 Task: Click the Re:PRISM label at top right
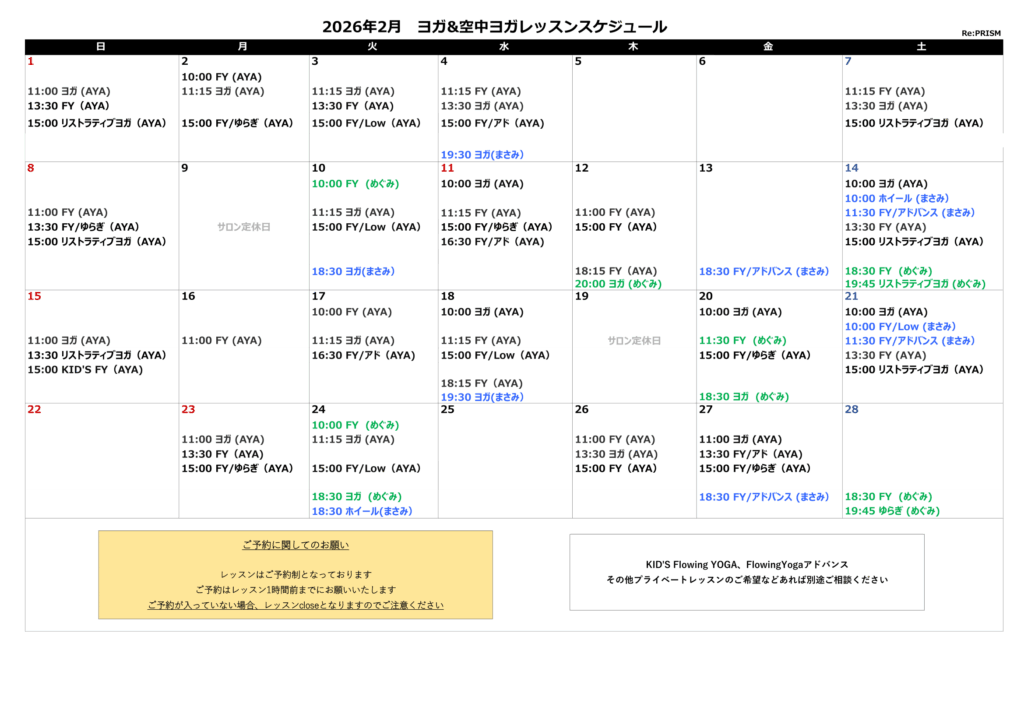pyautogui.click(x=981, y=34)
